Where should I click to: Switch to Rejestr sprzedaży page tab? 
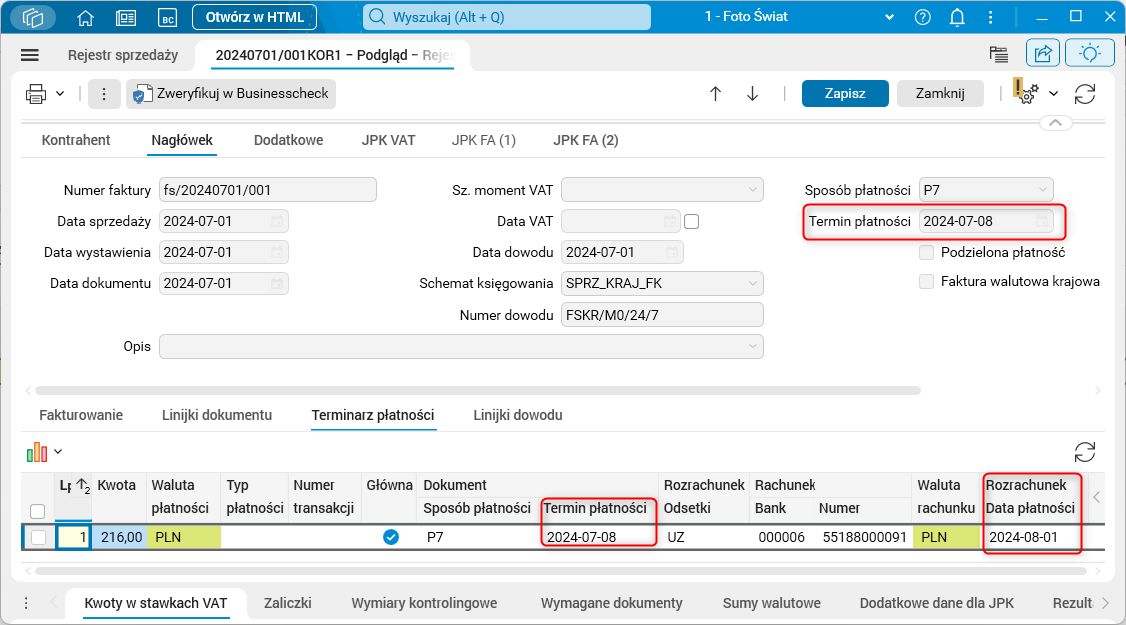[x=123, y=55]
